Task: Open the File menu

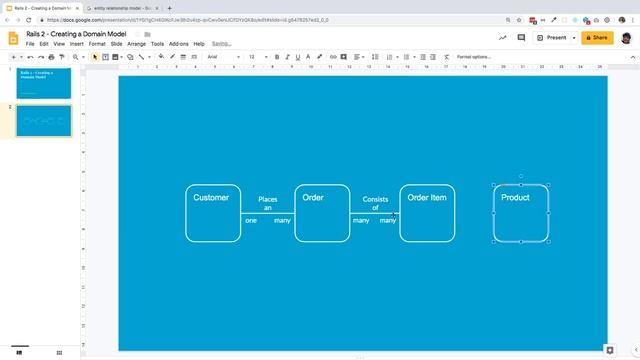Action: pos(30,44)
